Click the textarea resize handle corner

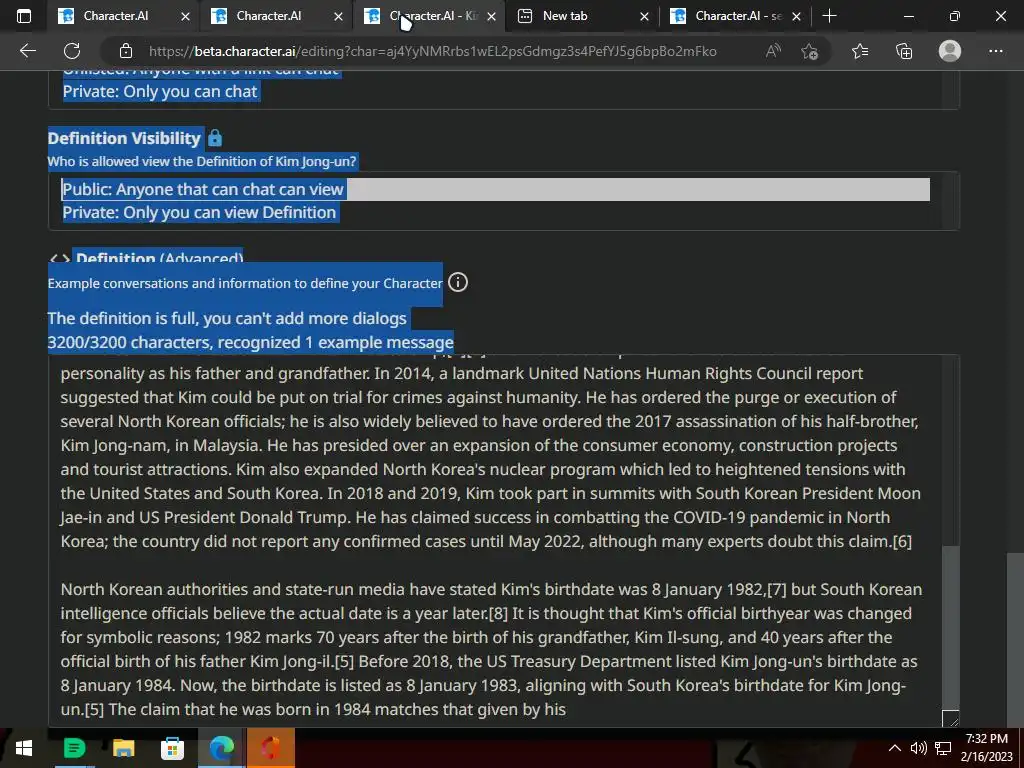pos(950,718)
